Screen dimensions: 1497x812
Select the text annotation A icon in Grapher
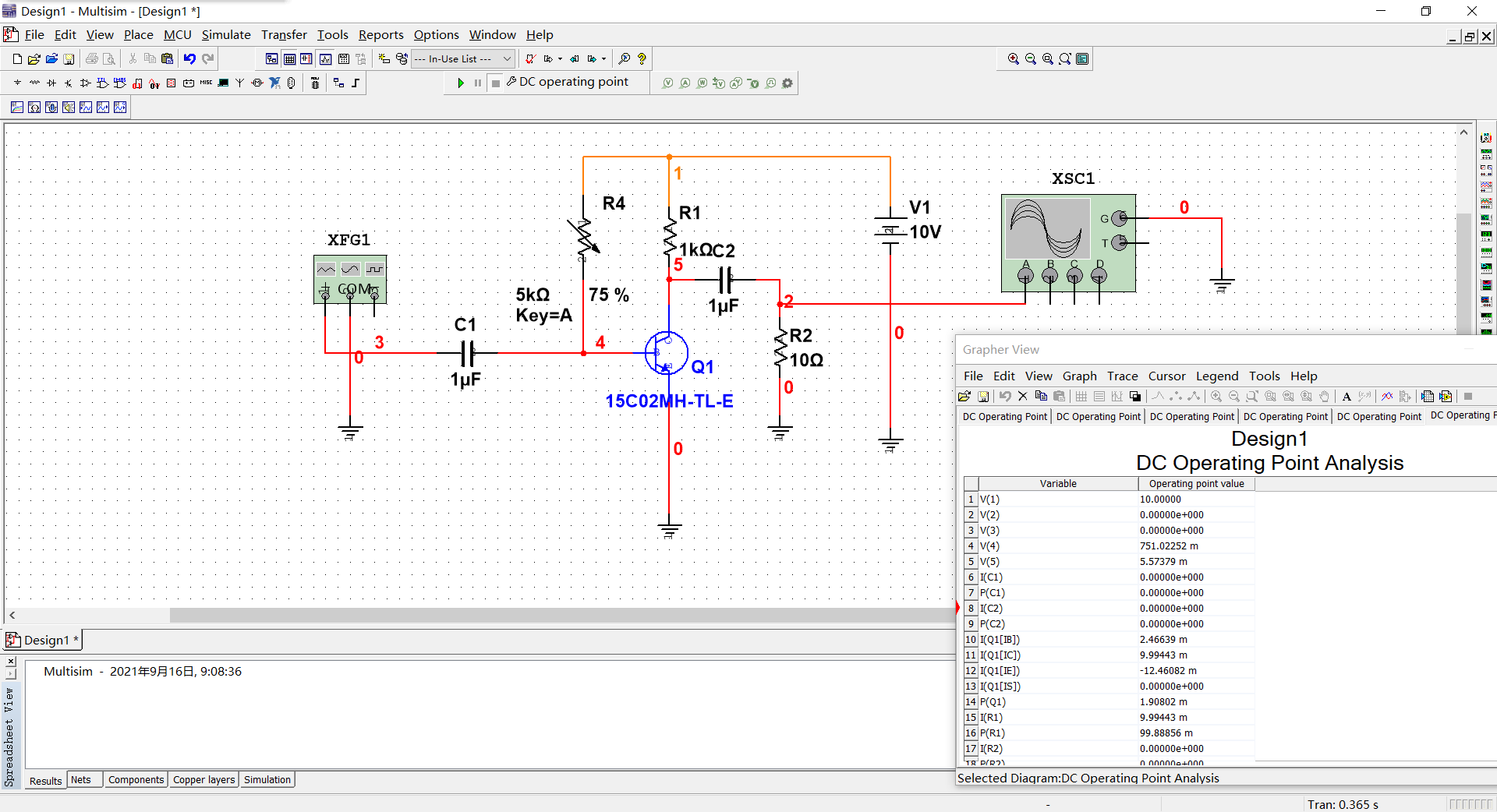pyautogui.click(x=1347, y=397)
